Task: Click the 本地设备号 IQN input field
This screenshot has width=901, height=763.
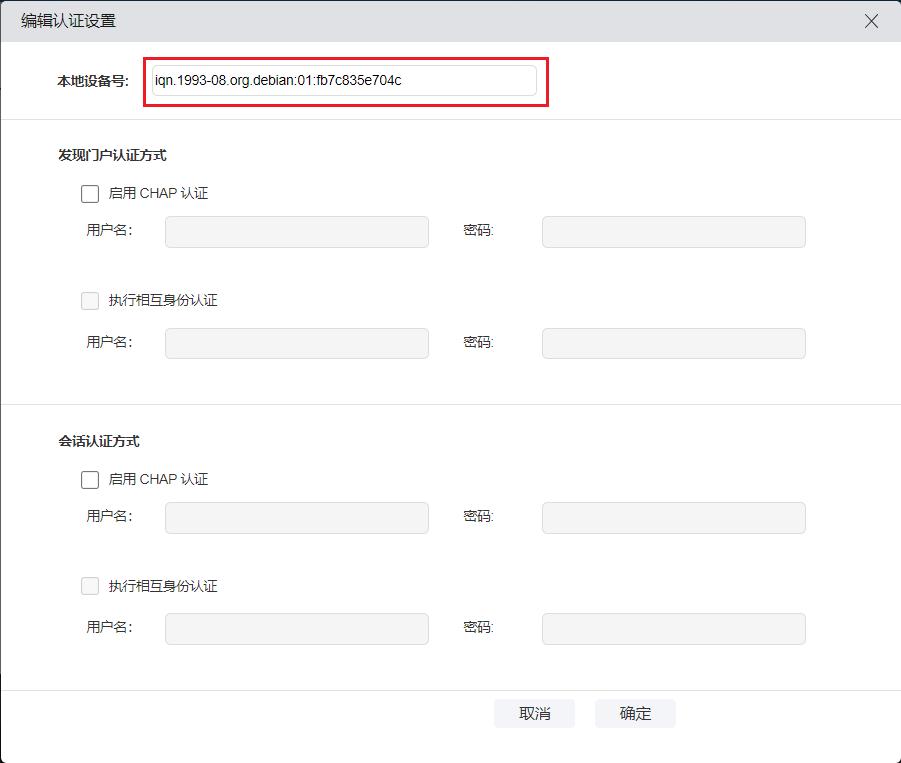Action: coord(344,81)
